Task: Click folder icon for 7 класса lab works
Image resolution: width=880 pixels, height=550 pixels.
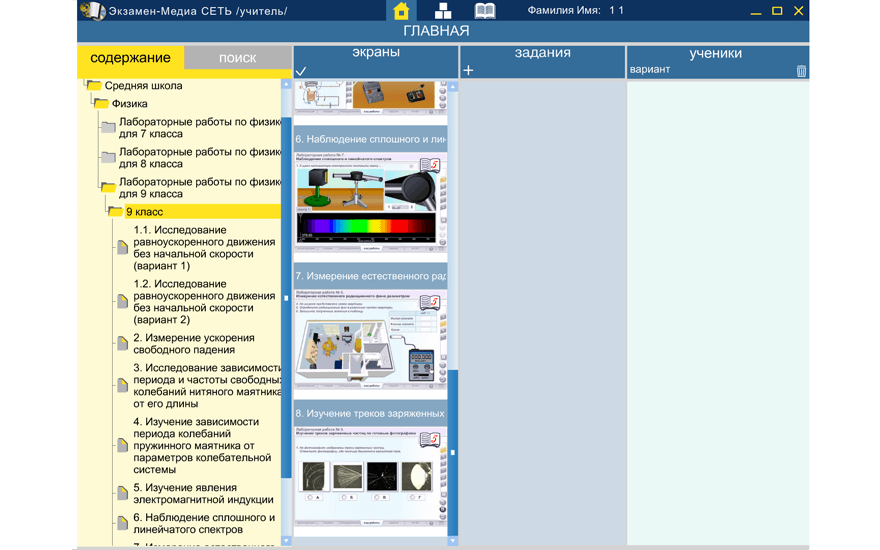Action: [x=108, y=127]
